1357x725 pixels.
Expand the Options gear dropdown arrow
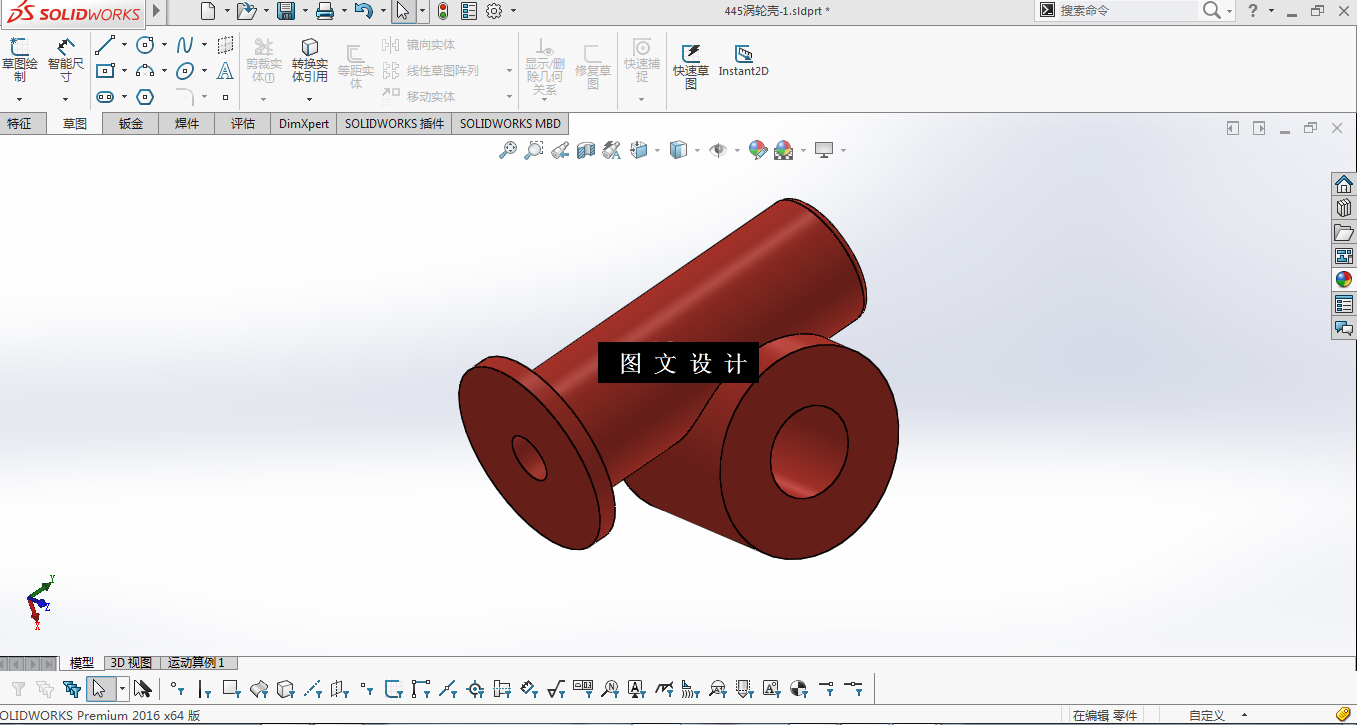click(x=514, y=11)
